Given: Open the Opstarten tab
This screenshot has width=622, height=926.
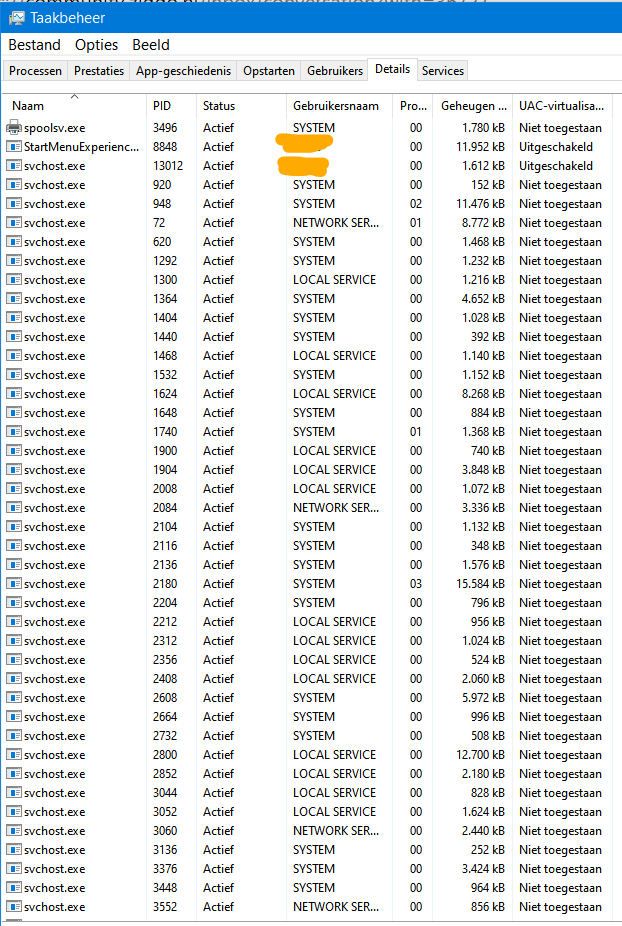Looking at the screenshot, I should pyautogui.click(x=269, y=71).
